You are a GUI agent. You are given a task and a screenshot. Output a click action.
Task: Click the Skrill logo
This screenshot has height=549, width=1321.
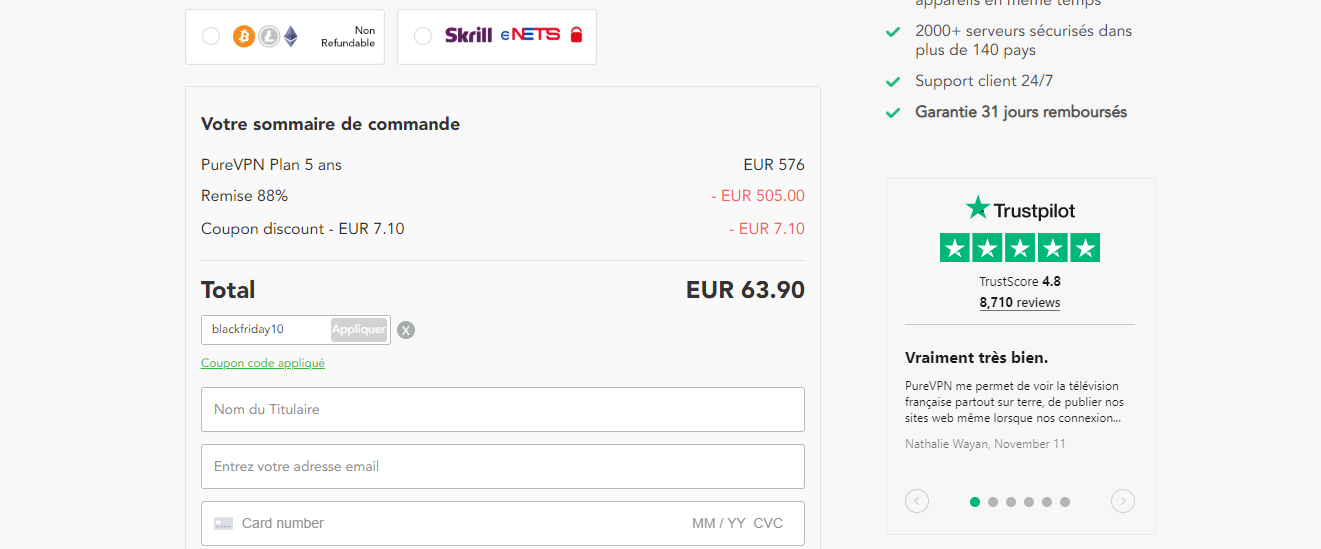(468, 36)
